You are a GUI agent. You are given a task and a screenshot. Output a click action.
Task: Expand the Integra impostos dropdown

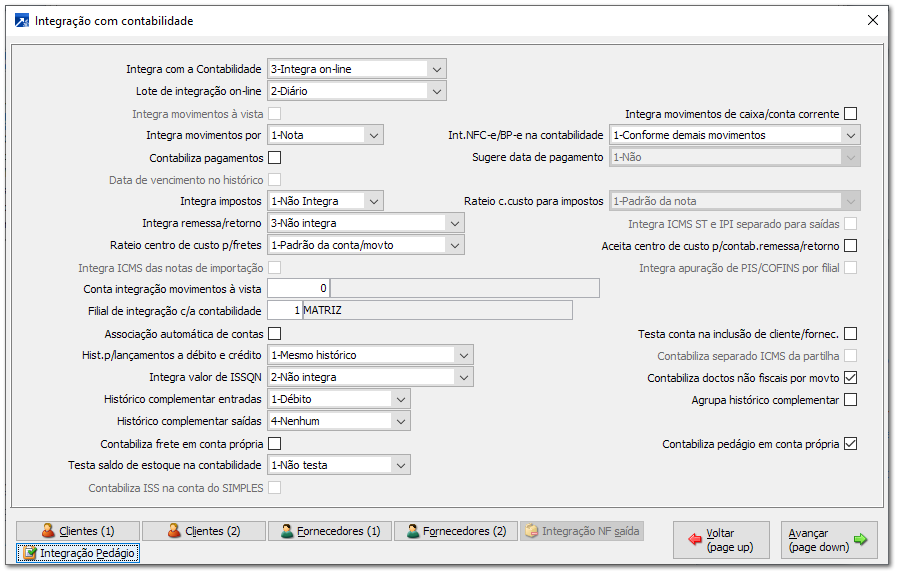point(374,201)
